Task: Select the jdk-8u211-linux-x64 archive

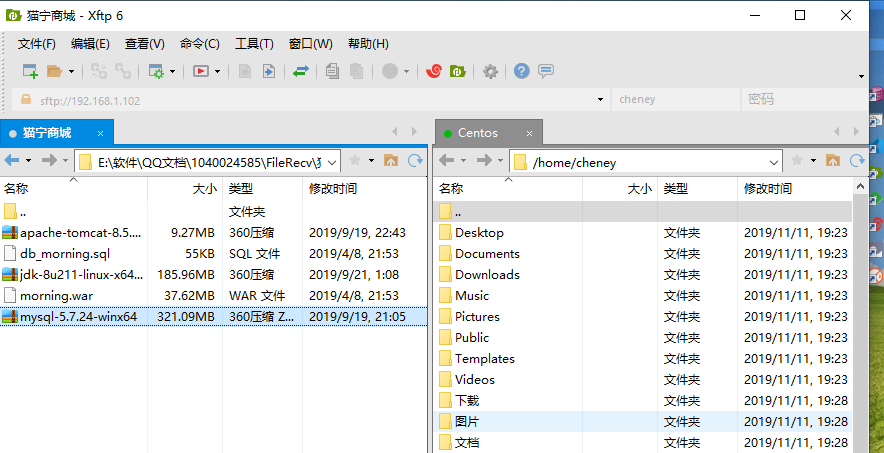Action: tap(213, 274)
